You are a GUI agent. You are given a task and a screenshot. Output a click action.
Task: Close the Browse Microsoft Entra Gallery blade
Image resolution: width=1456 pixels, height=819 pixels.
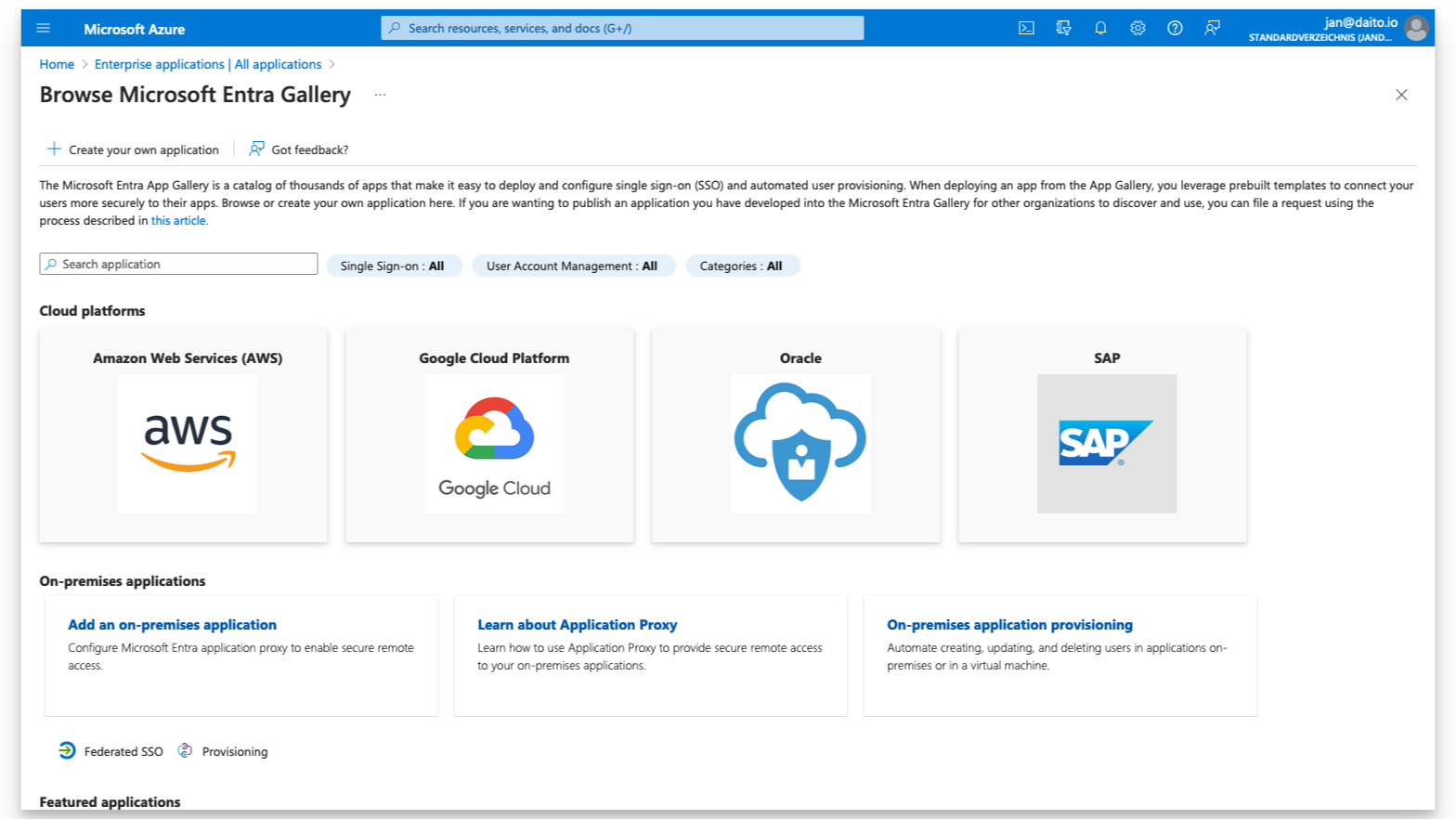pos(1401,95)
